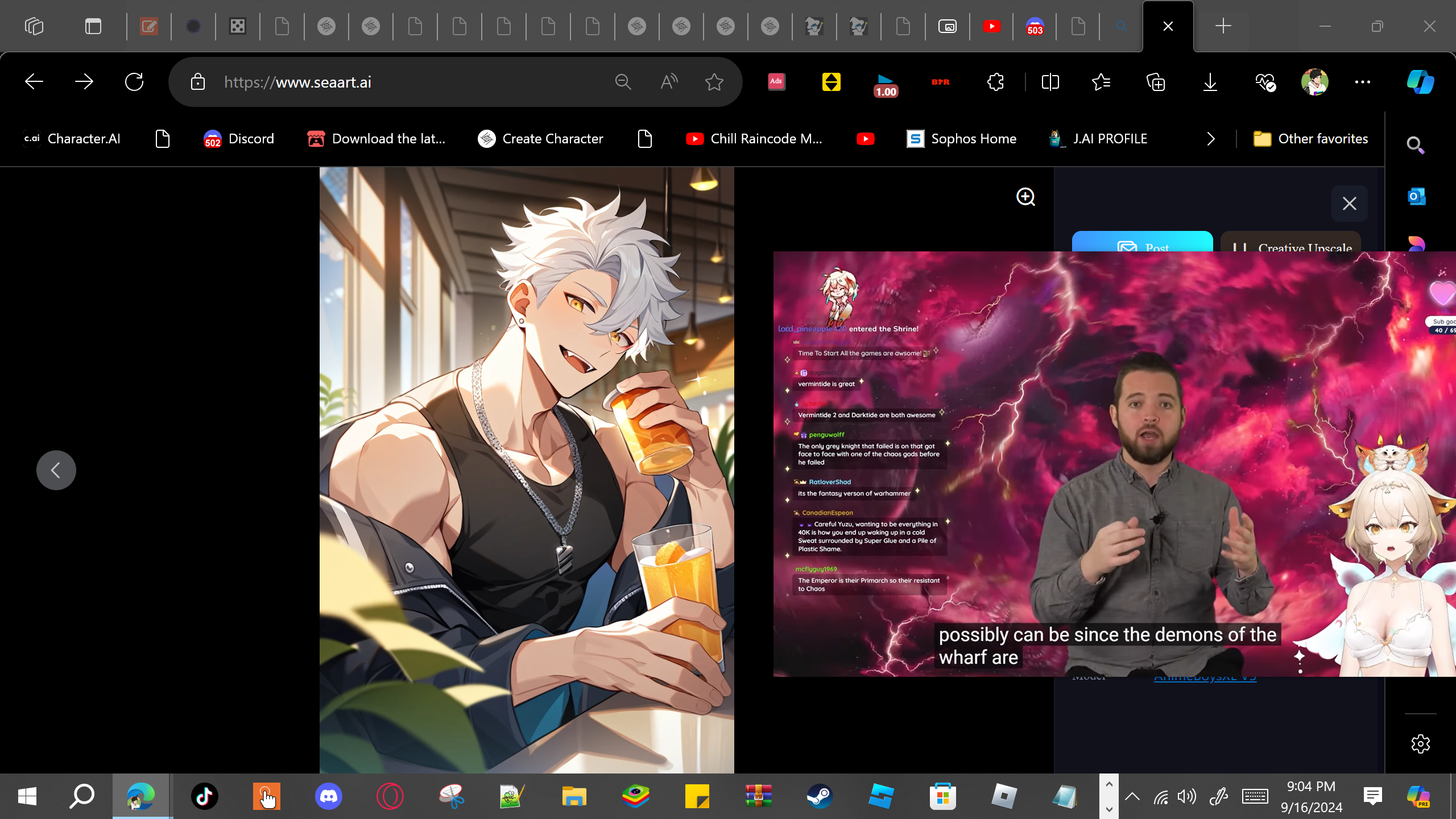Go forward to the next page
The image size is (1456, 819).
pos(84,82)
